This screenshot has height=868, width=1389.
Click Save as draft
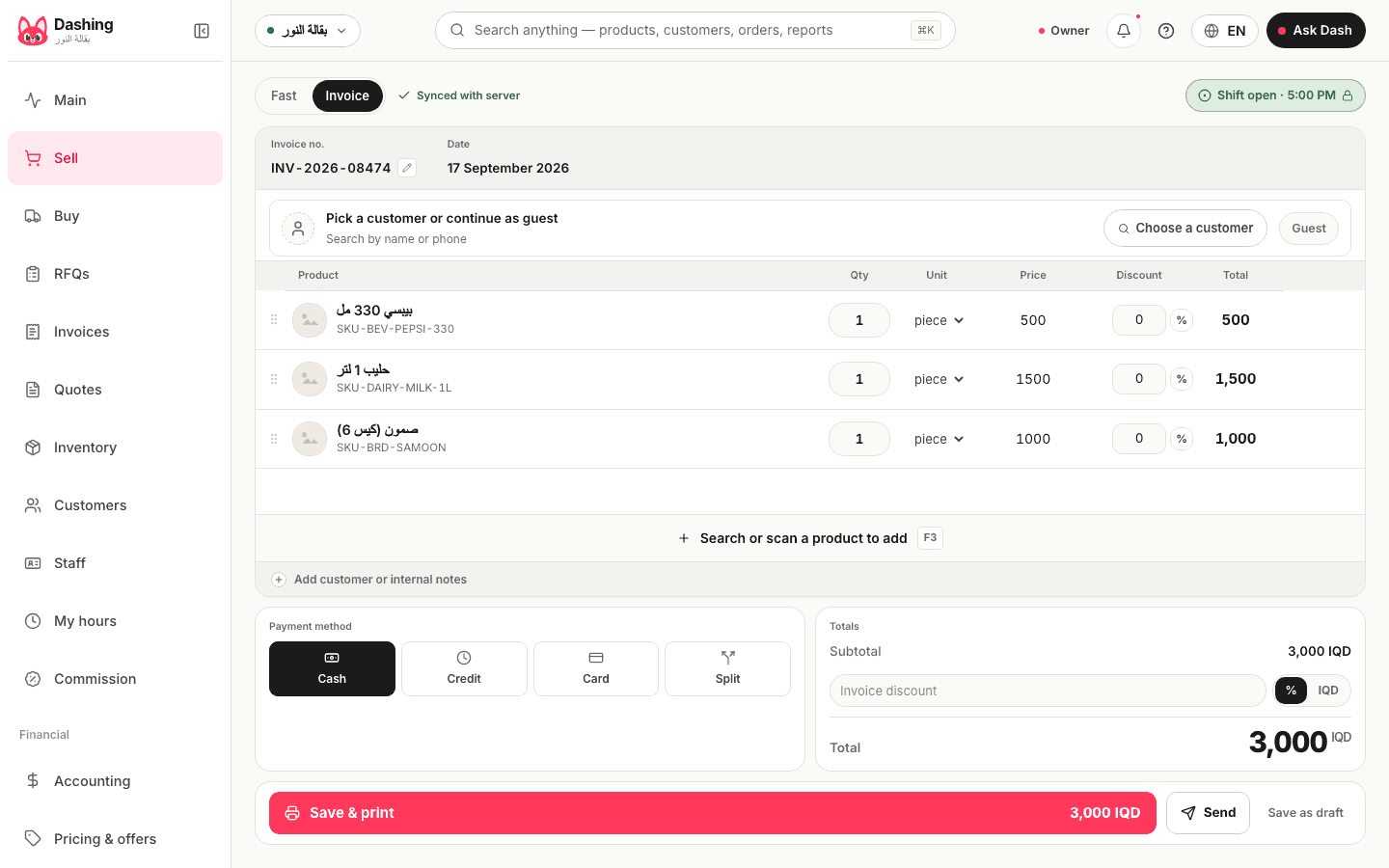point(1305,813)
